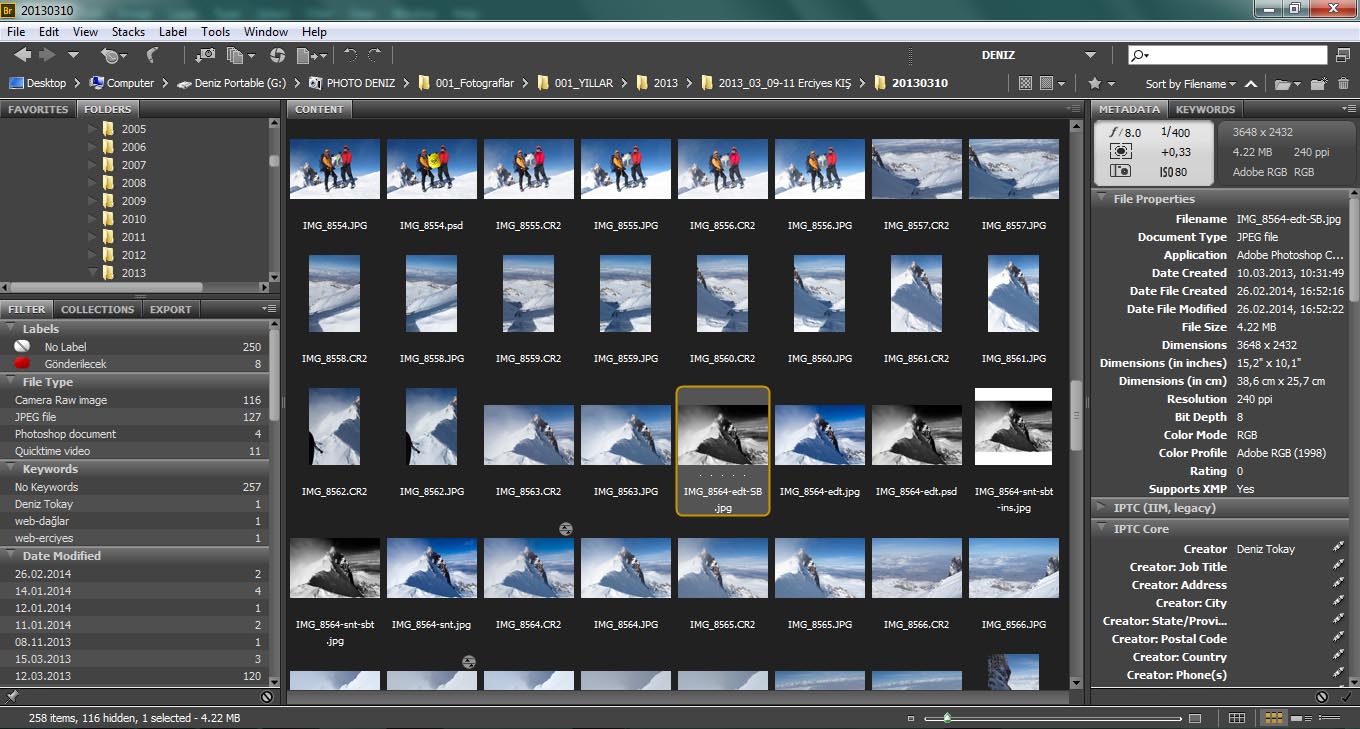Open the Stacks menu
The image size is (1360, 729).
coord(128,32)
